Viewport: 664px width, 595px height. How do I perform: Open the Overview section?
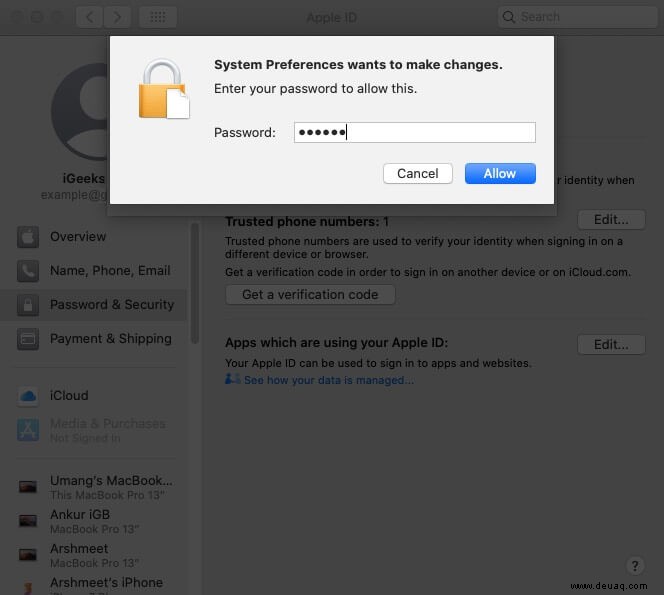pos(93,236)
